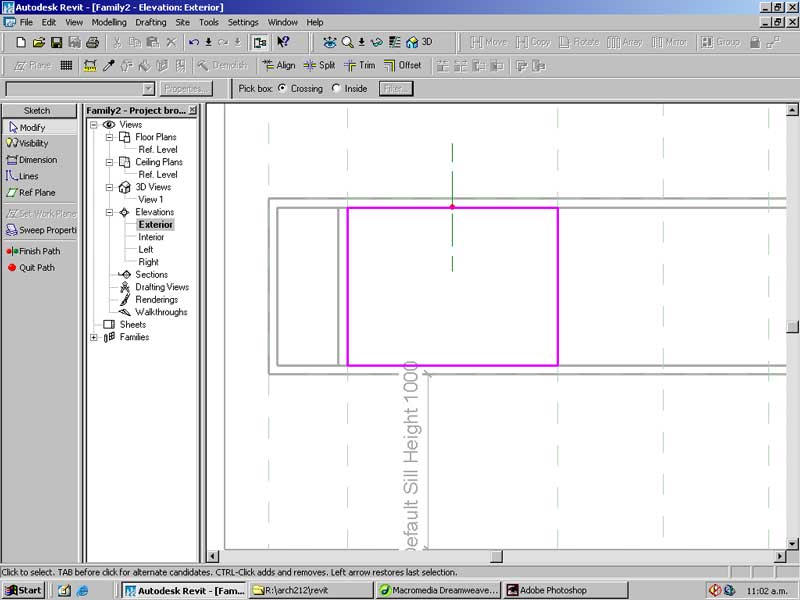Select the Align tool

click(279, 65)
